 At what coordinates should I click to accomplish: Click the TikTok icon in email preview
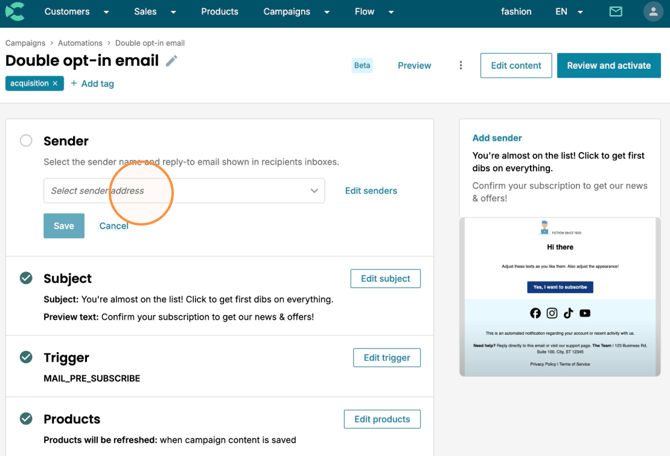click(x=568, y=313)
